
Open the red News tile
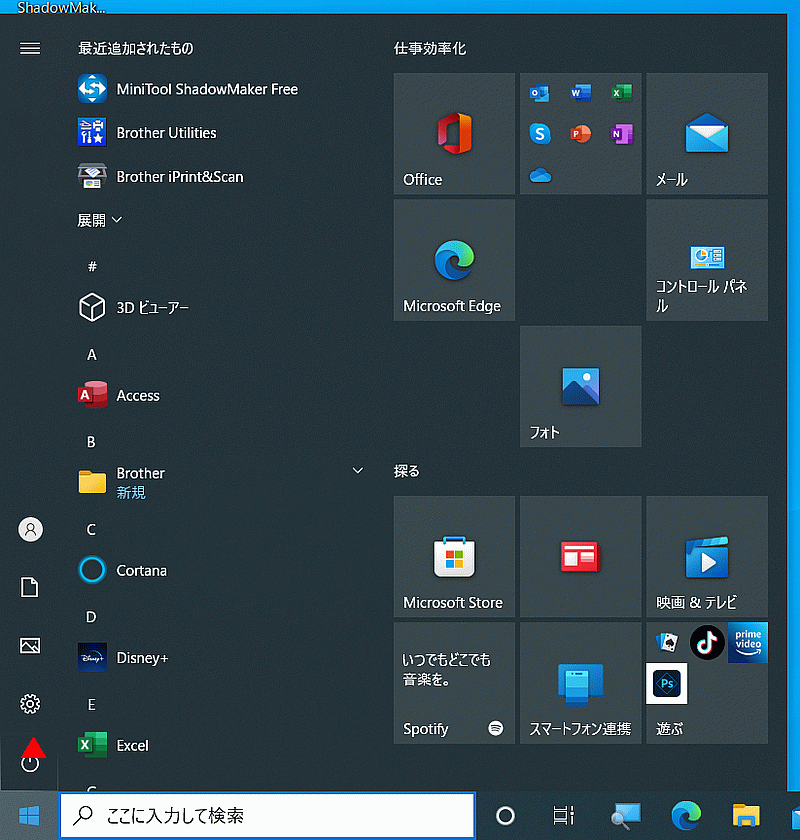point(581,557)
